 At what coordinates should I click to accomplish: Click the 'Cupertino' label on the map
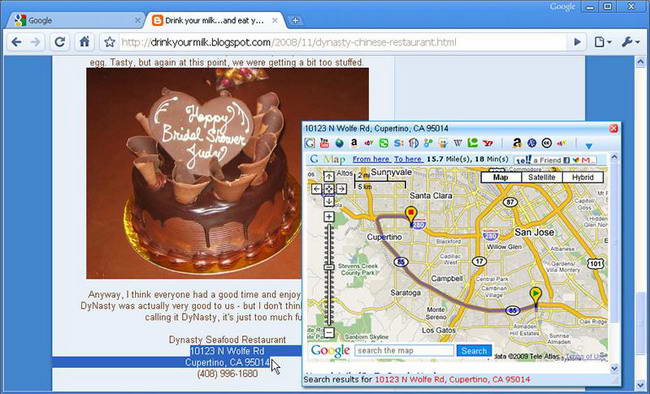coord(384,237)
